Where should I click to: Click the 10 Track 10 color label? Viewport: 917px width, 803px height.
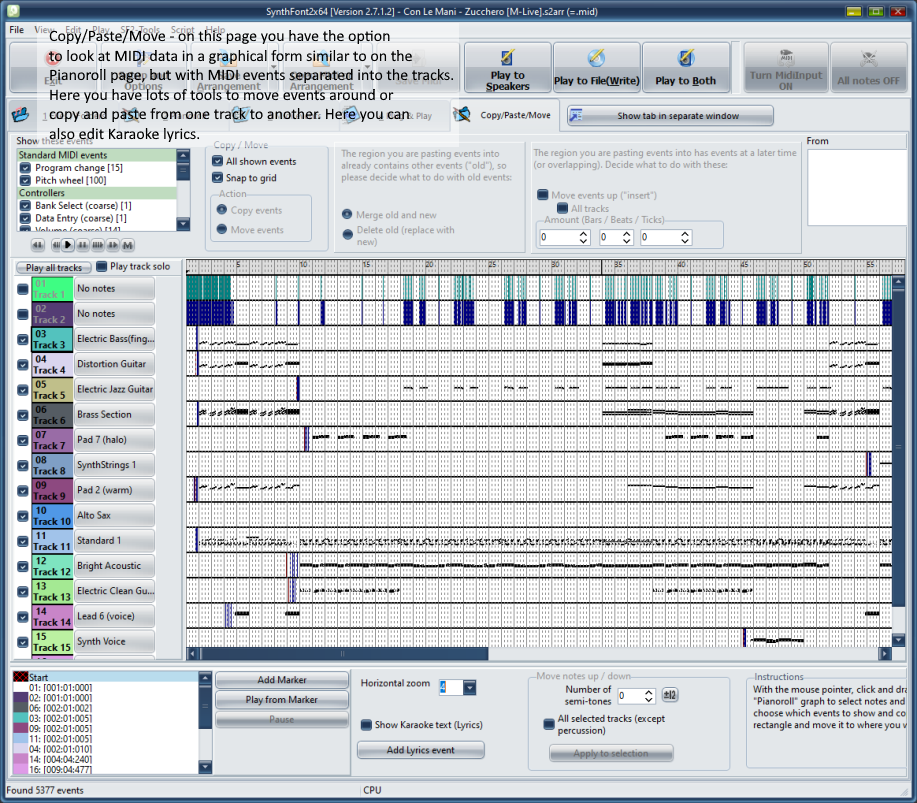pos(53,515)
